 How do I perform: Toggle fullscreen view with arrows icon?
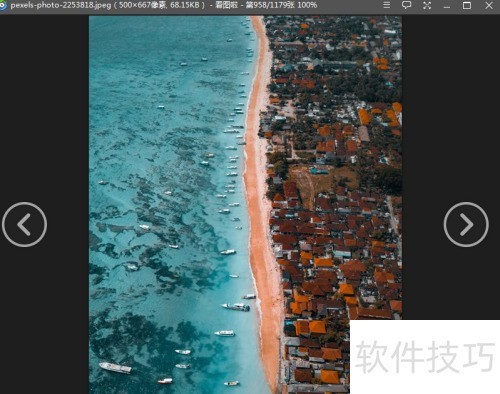(x=427, y=5)
